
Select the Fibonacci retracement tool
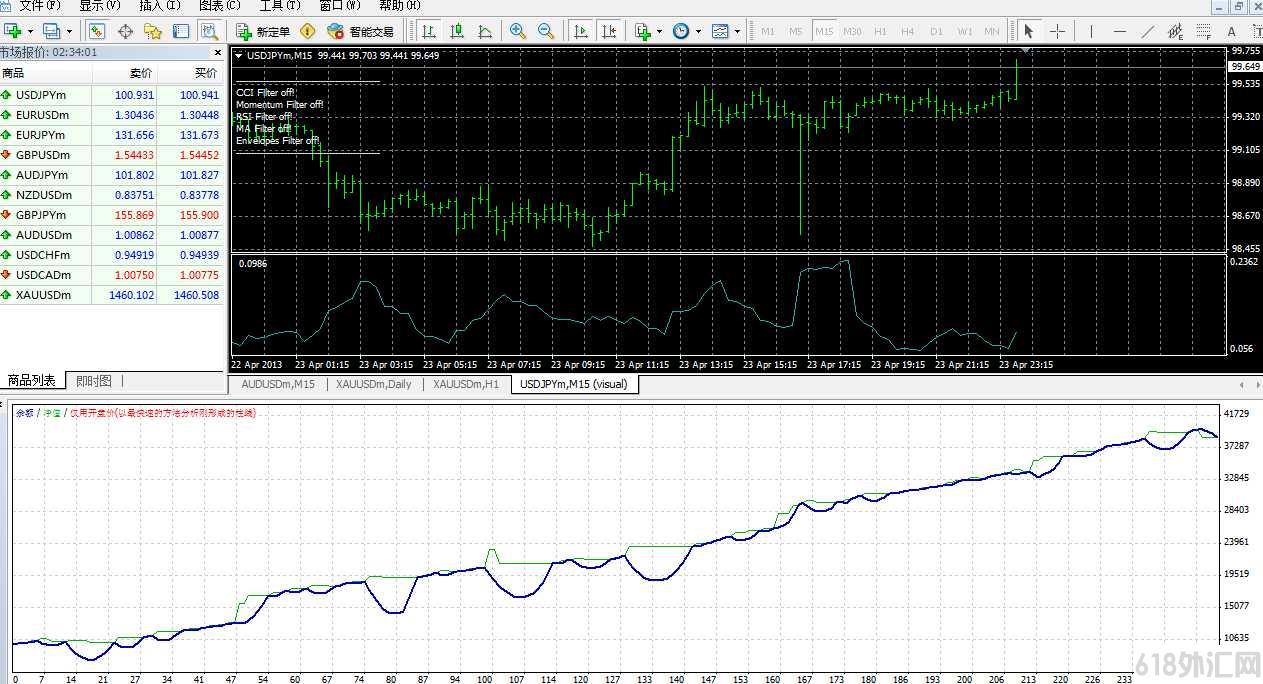coord(1205,31)
